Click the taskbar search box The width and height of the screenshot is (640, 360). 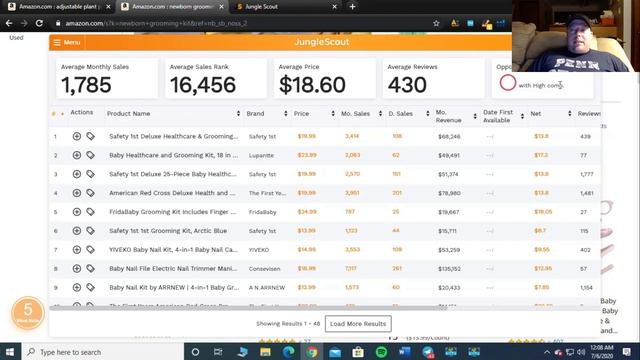click(x=102, y=352)
